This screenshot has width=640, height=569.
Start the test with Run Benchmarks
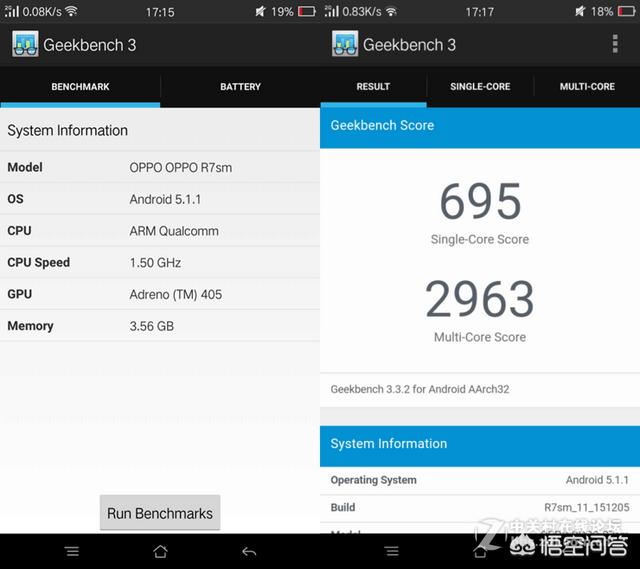click(x=160, y=513)
